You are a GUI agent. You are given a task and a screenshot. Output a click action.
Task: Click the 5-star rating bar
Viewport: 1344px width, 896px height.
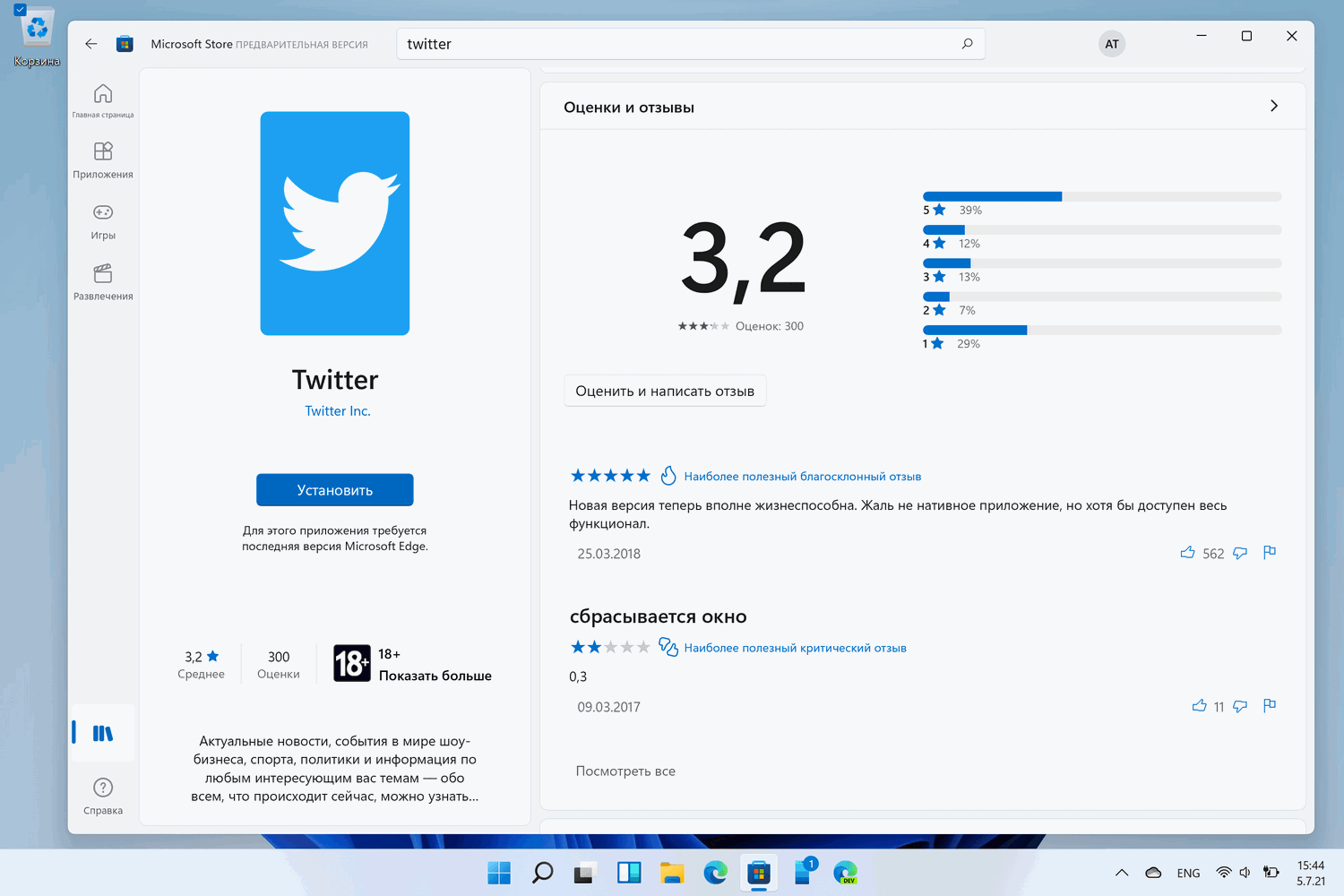1102,197
